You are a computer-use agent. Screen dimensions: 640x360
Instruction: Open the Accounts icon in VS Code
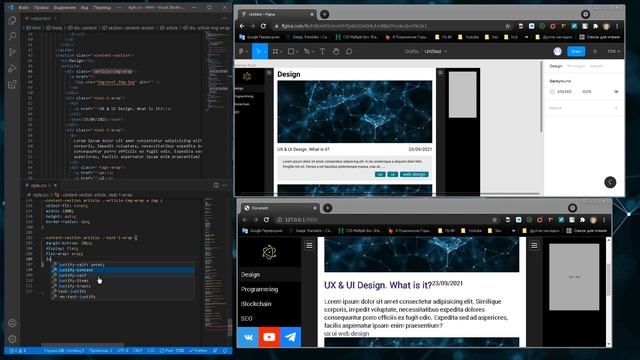click(x=12, y=323)
